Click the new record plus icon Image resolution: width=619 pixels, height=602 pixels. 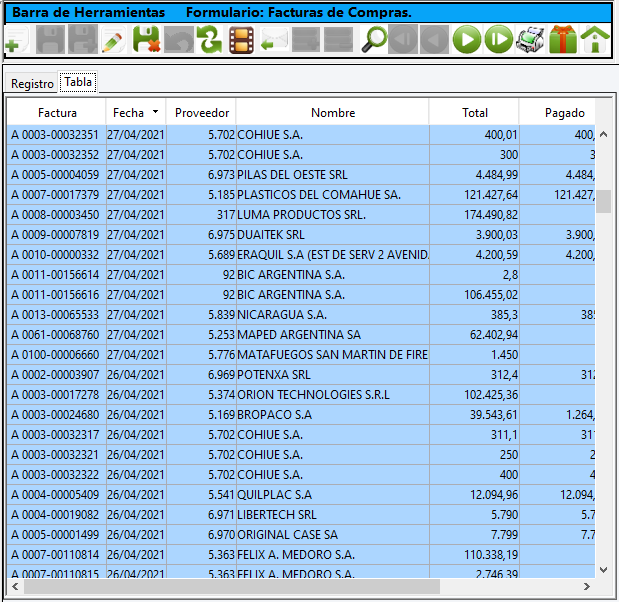(x=17, y=39)
